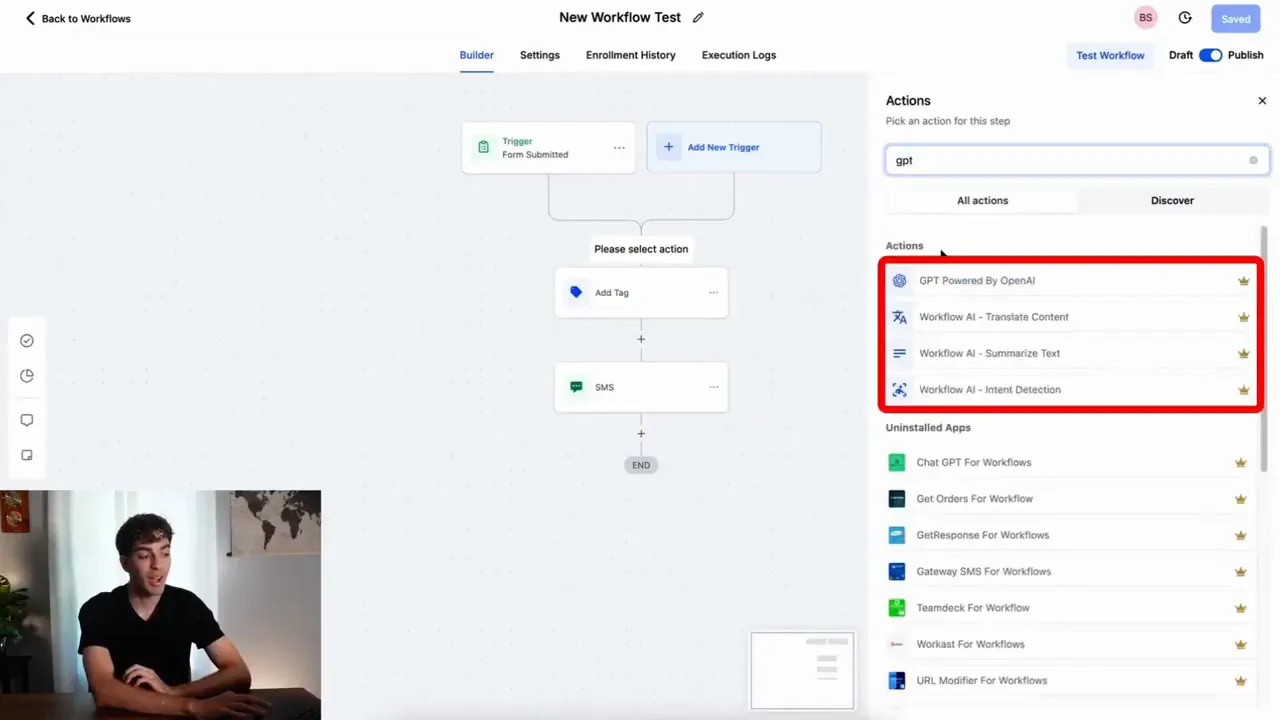This screenshot has height=720, width=1280.
Task: Open the sticky note icon in left toolbar
Action: pos(27,455)
